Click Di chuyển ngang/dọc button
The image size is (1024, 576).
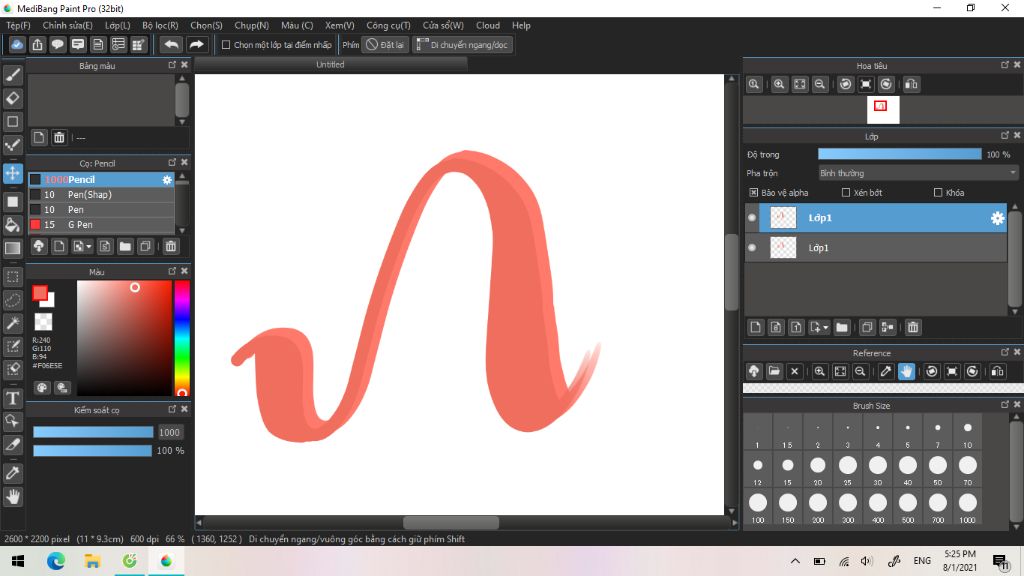click(462, 44)
